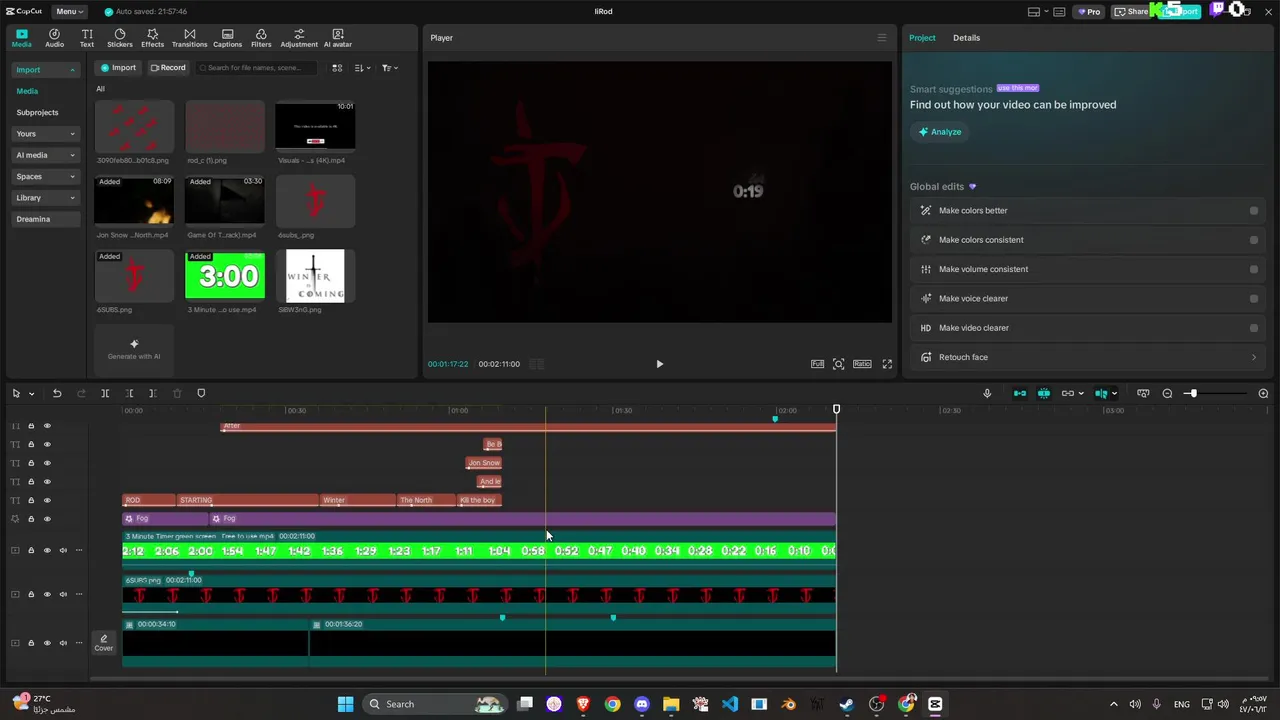Click the record voiceover microphone icon
Screen dimensions: 1280x720
point(987,393)
